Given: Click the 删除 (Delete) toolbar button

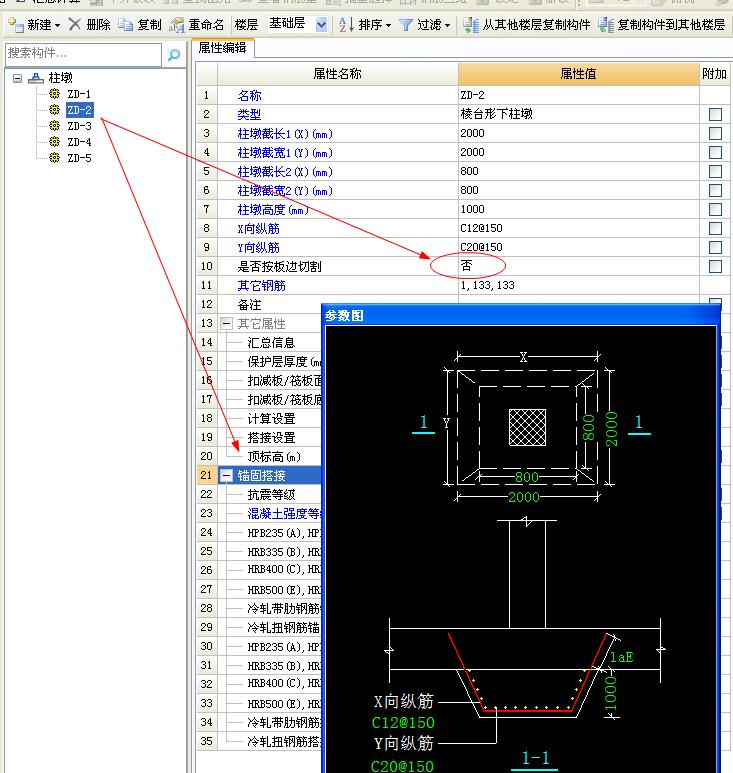Looking at the screenshot, I should (x=89, y=24).
